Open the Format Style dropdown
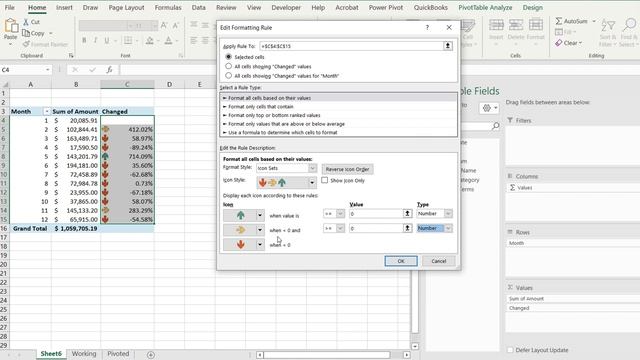640x360 pixels. point(312,168)
